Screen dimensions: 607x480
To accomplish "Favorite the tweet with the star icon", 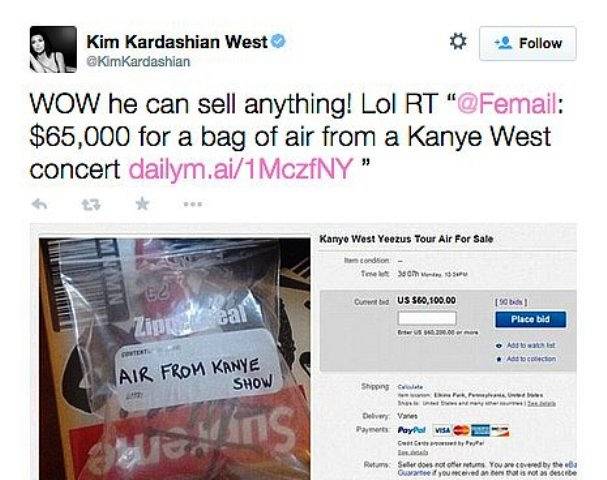I will click(x=142, y=203).
